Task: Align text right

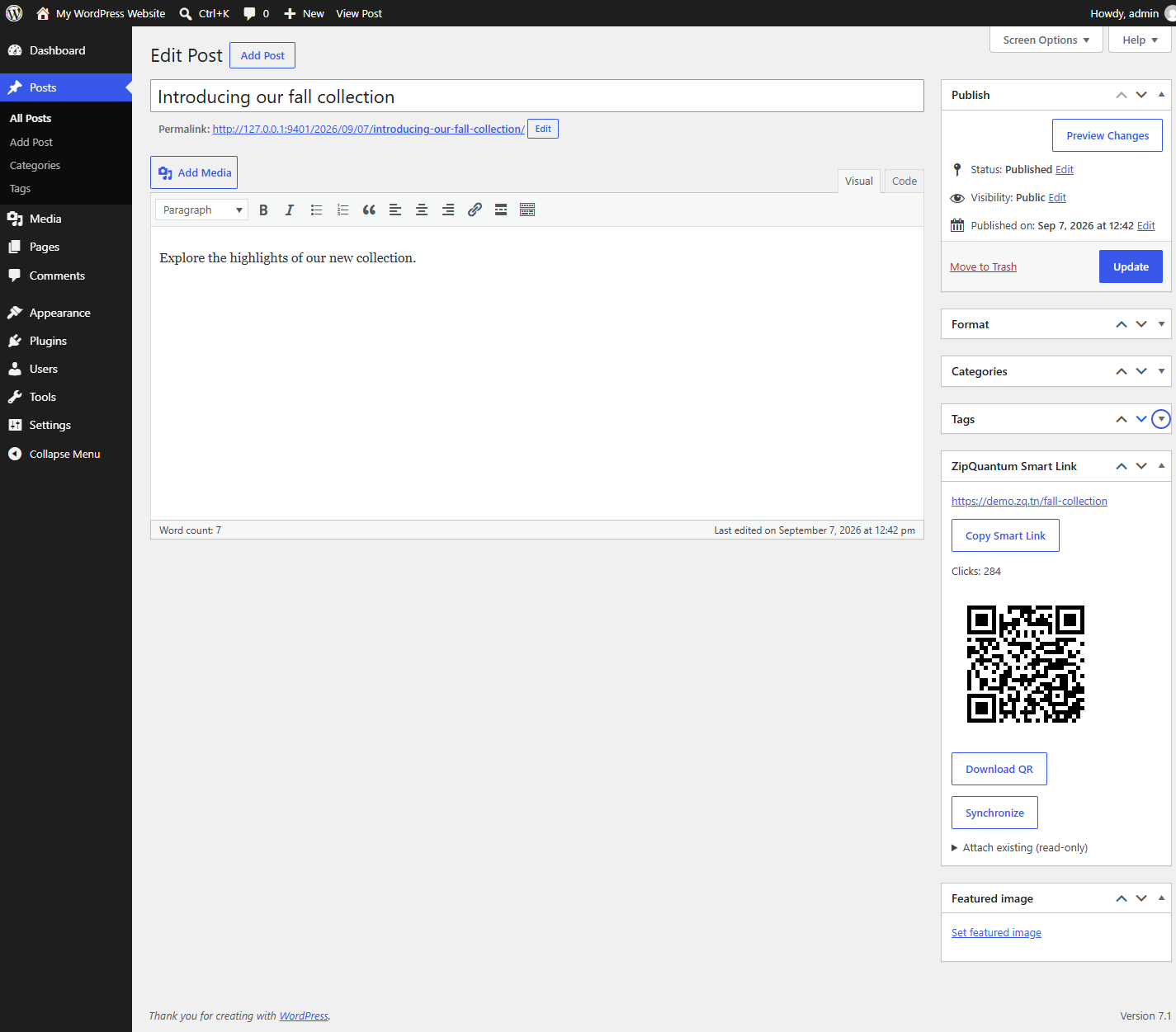Action: 448,210
